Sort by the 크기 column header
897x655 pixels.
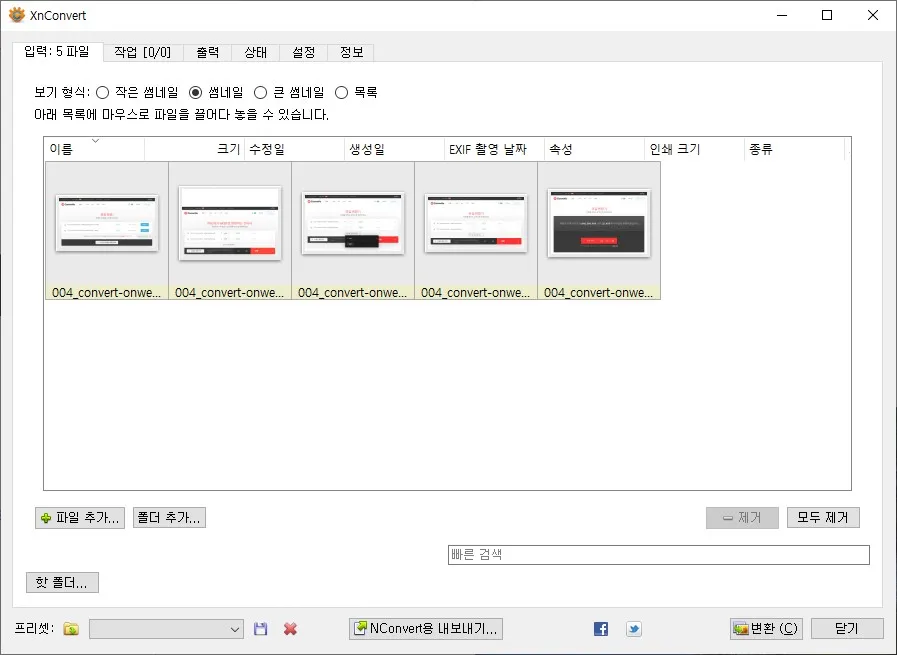195,149
